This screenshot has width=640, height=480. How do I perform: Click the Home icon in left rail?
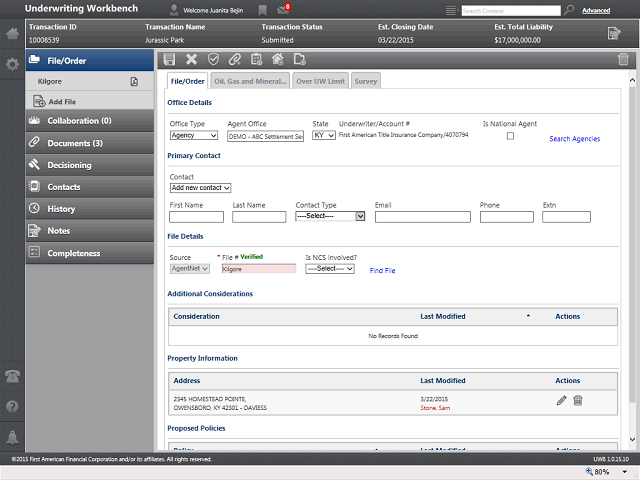point(12,33)
